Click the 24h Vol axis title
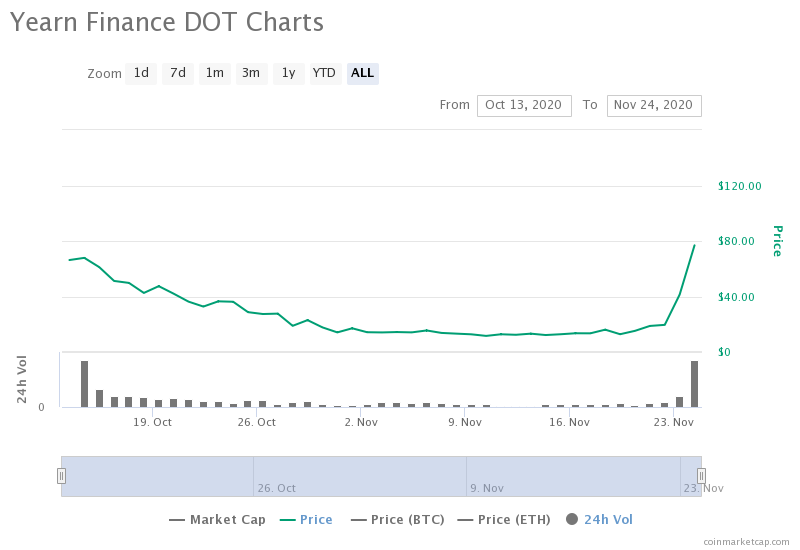 point(21,379)
